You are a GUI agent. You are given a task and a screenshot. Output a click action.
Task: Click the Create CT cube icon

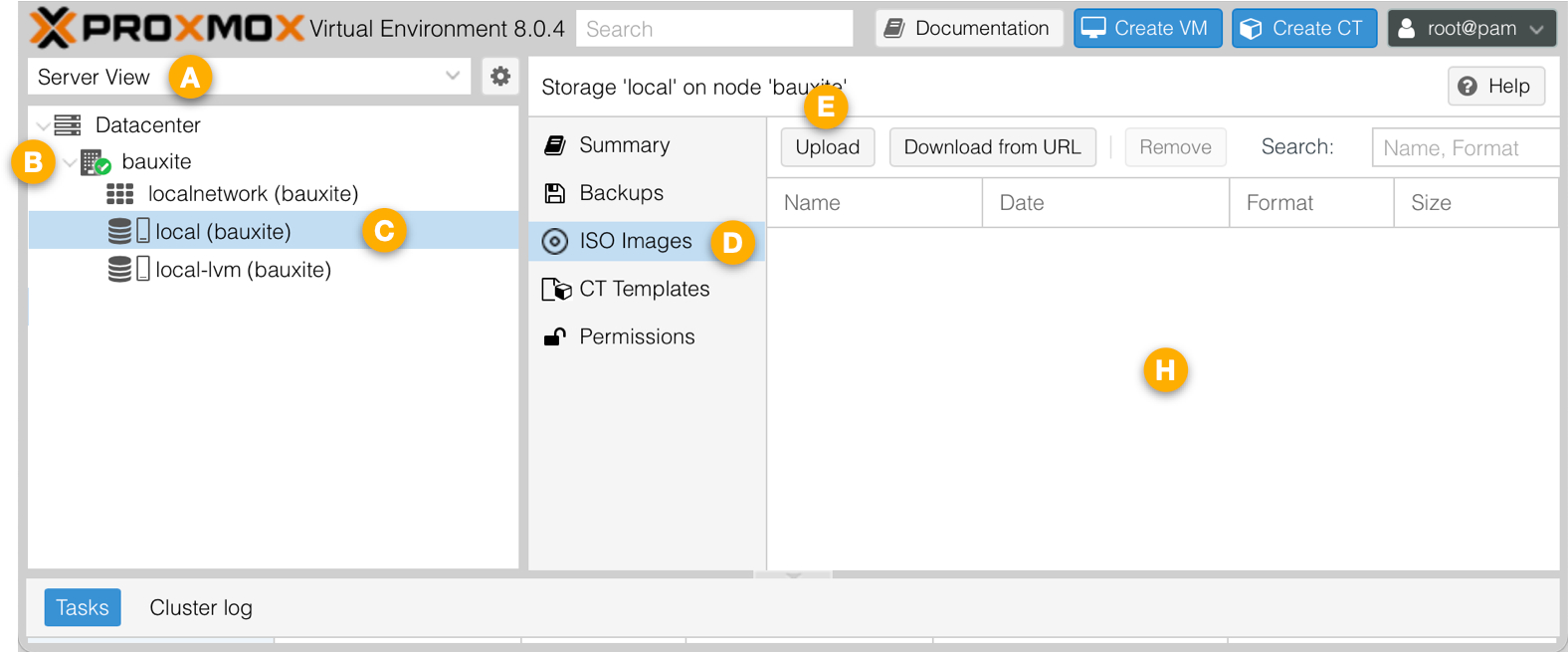[x=1251, y=29]
